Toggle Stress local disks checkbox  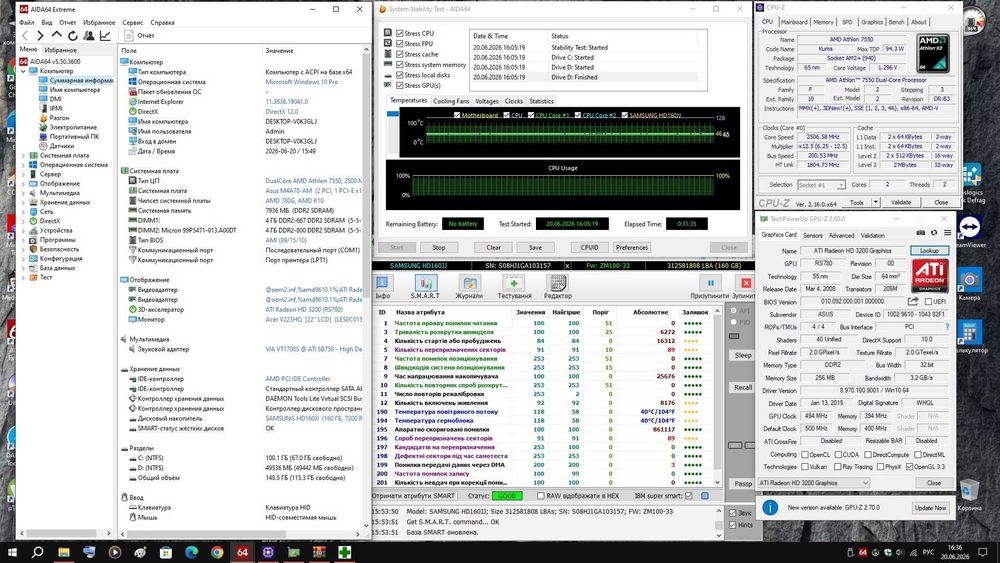(x=399, y=75)
